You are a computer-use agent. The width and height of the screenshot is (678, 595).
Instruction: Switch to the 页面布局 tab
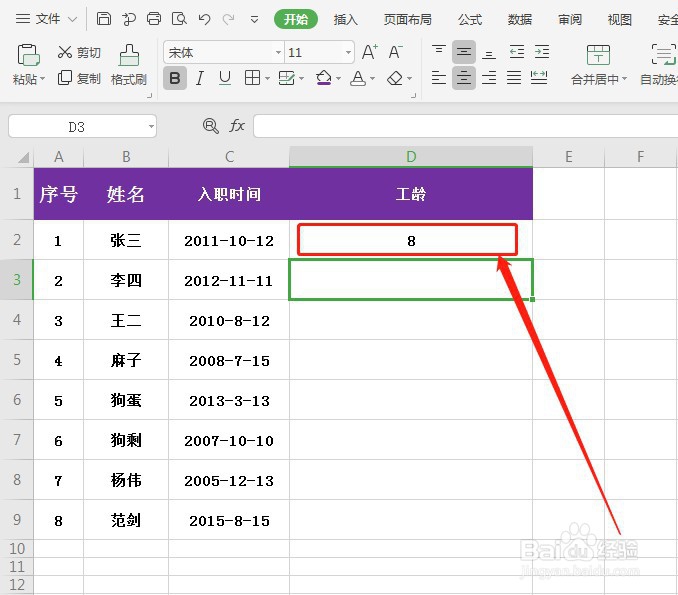tap(407, 19)
